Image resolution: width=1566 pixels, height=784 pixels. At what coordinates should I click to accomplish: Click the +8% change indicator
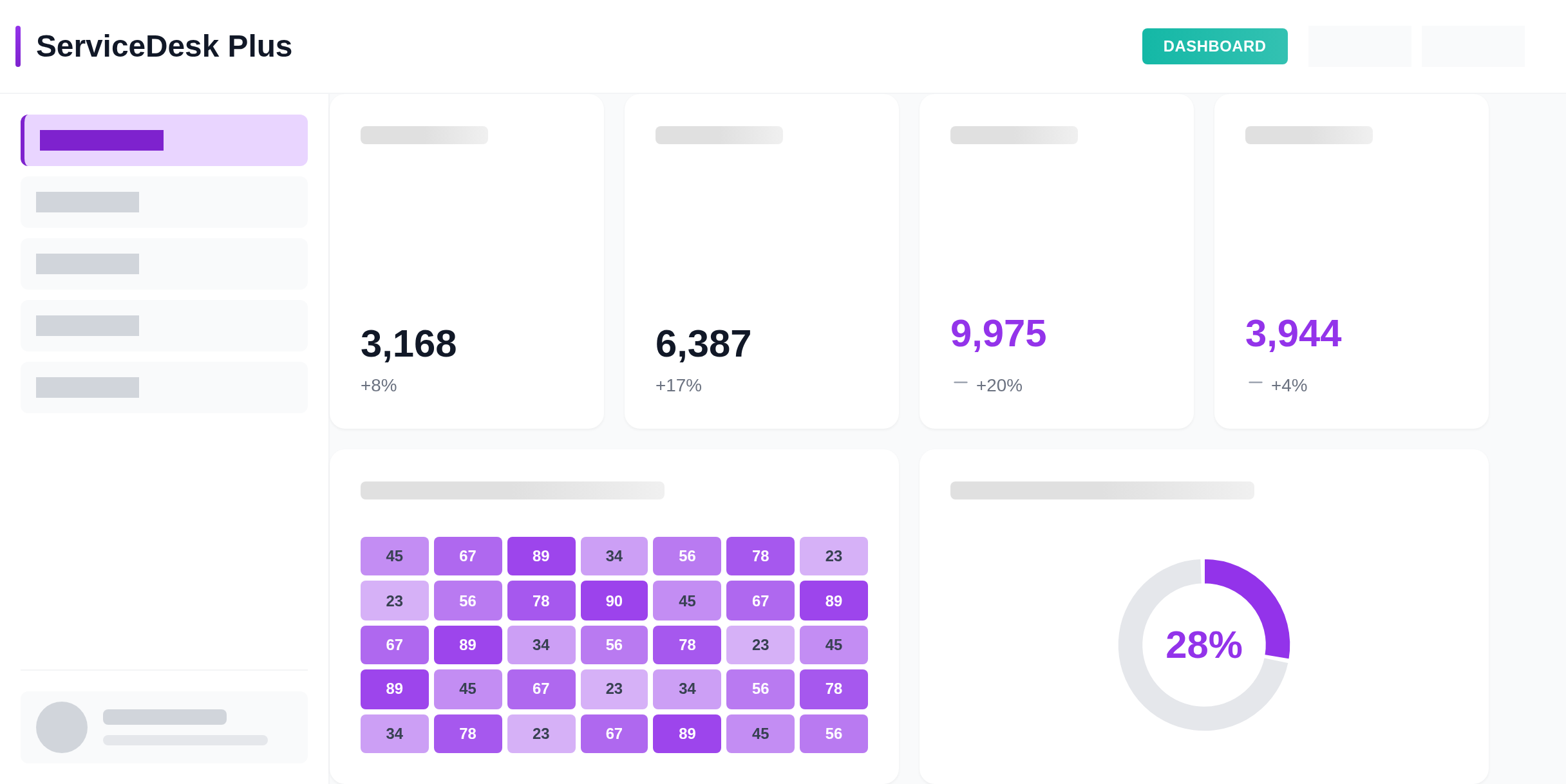click(x=379, y=386)
